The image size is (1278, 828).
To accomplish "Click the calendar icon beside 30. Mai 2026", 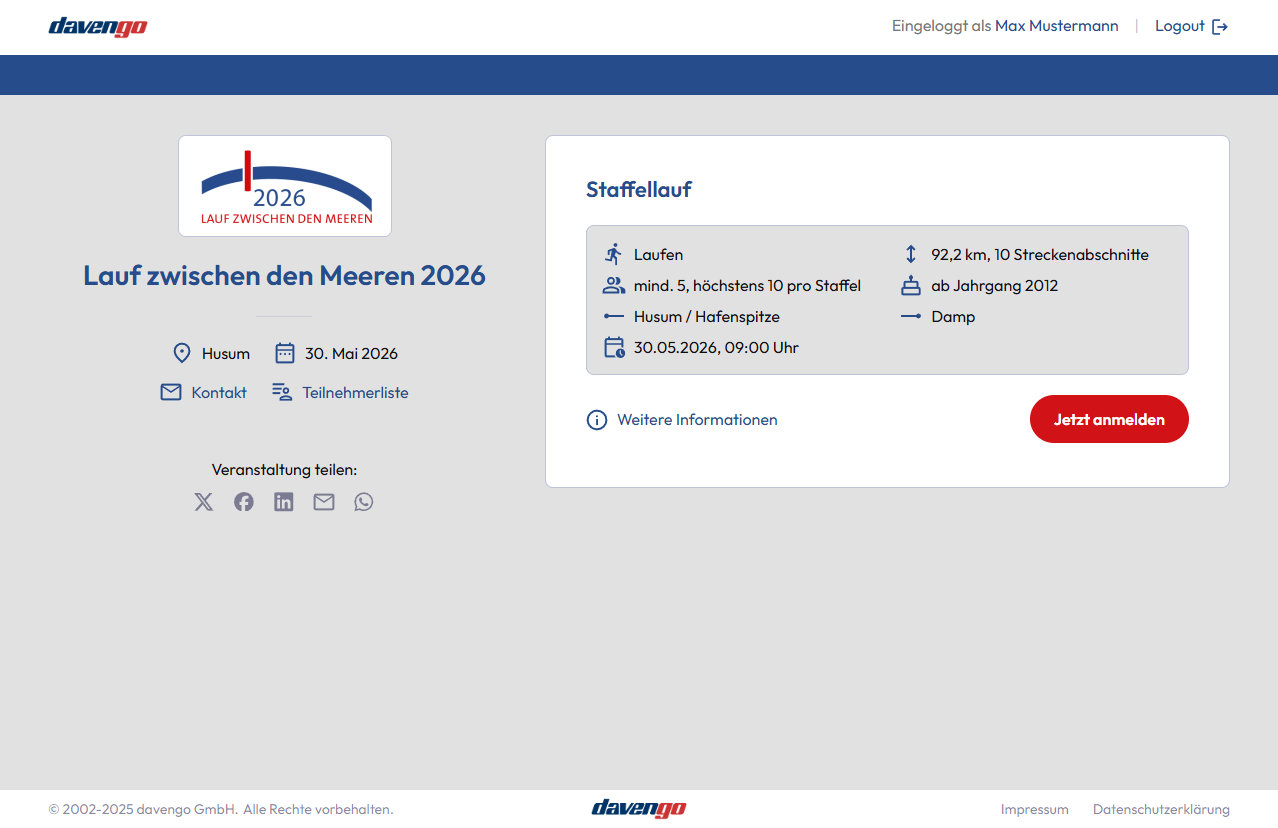I will point(284,352).
